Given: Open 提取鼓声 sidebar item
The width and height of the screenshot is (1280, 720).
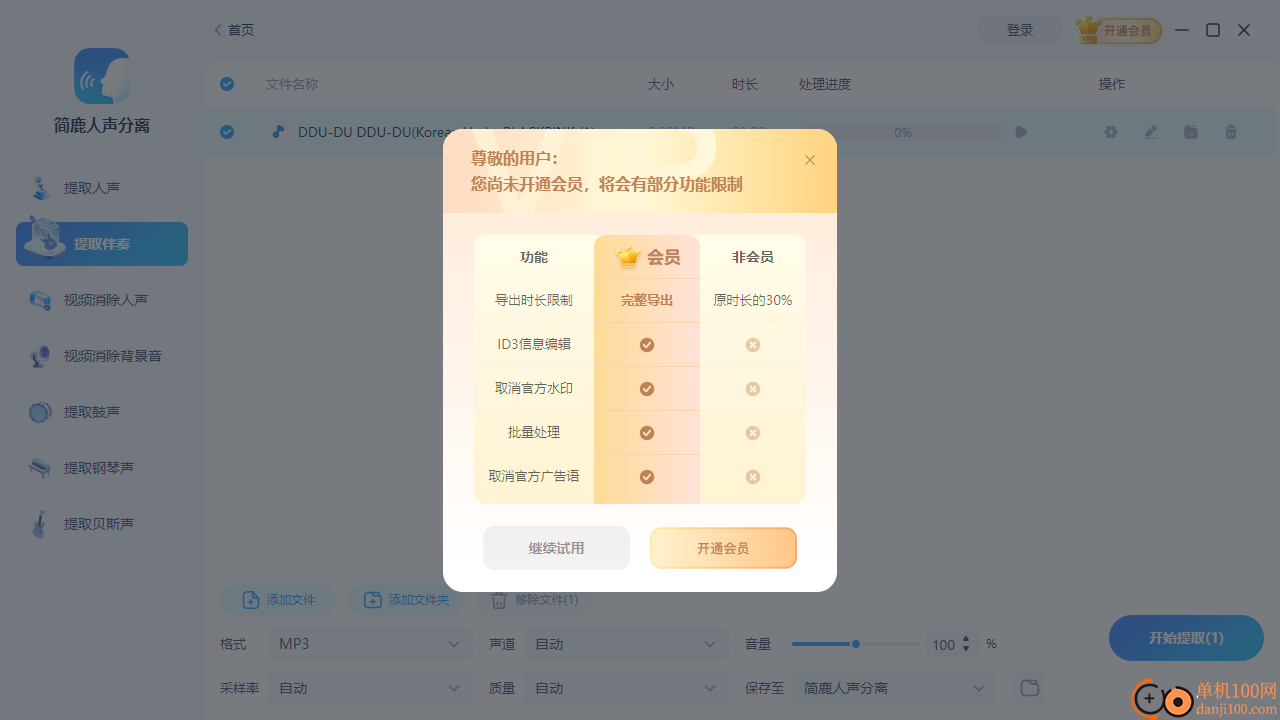Looking at the screenshot, I should 102,412.
